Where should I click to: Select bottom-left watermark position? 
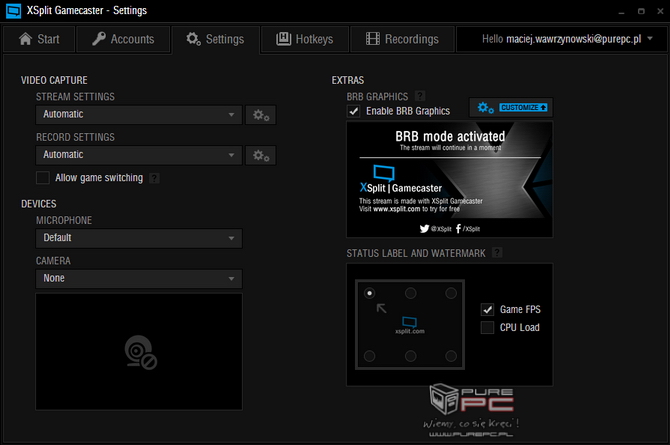tap(370, 356)
